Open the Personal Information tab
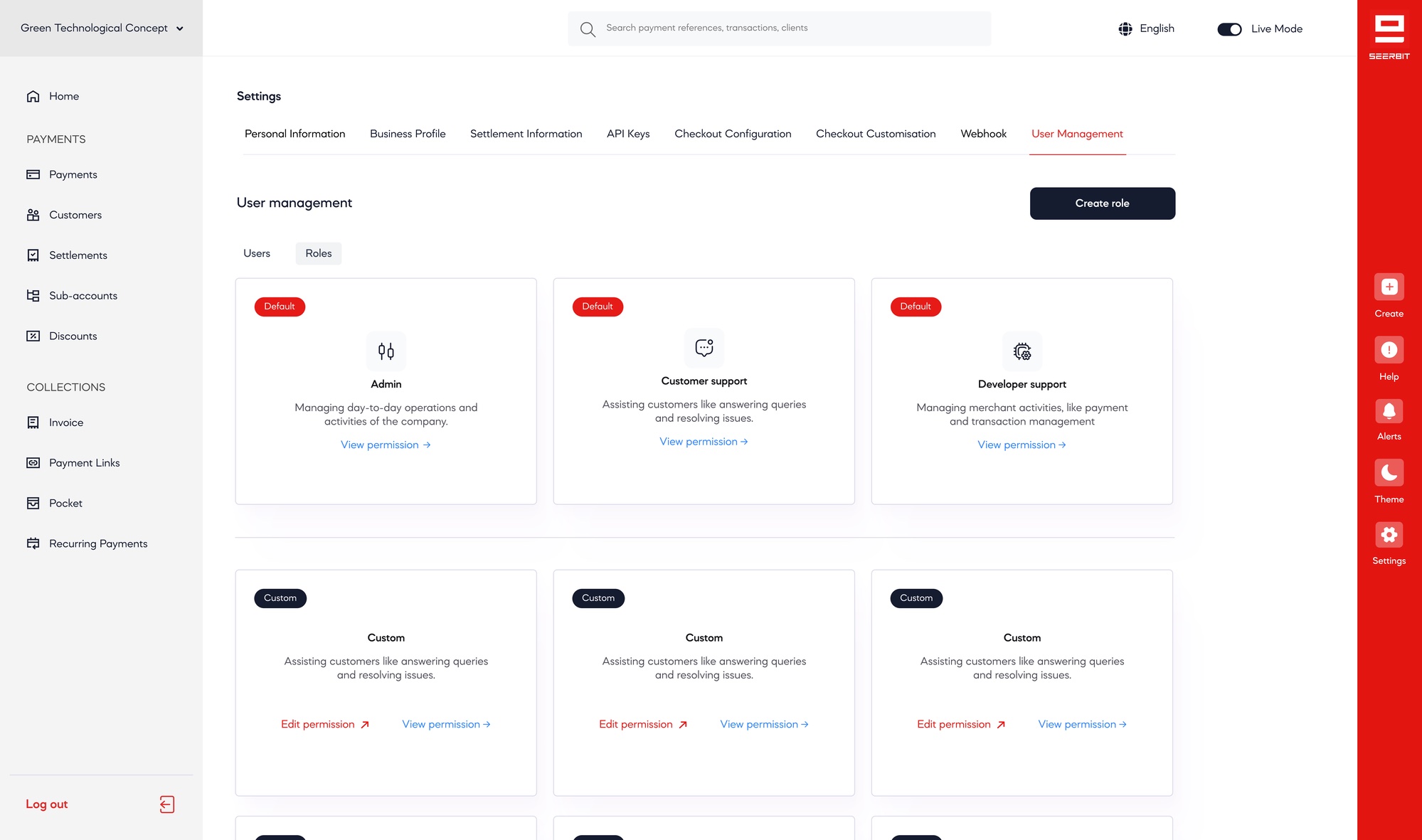The width and height of the screenshot is (1422, 840). [295, 134]
